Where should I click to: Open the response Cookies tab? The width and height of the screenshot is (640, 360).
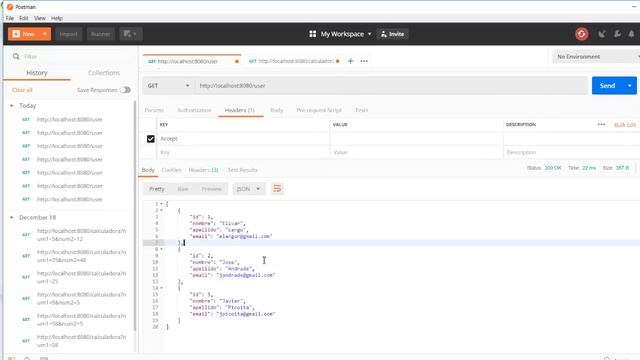(171, 170)
